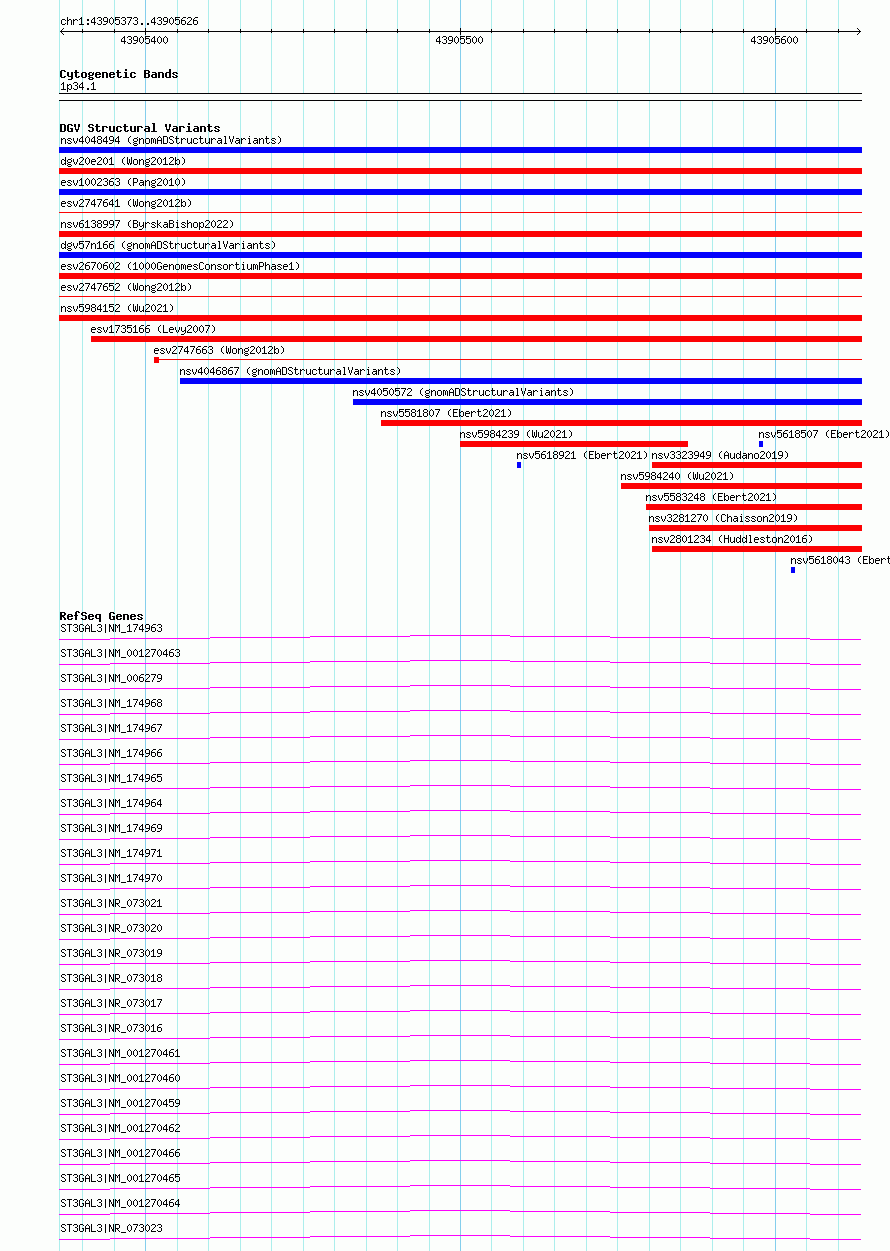Click ruler position label 43905400

tap(144, 40)
